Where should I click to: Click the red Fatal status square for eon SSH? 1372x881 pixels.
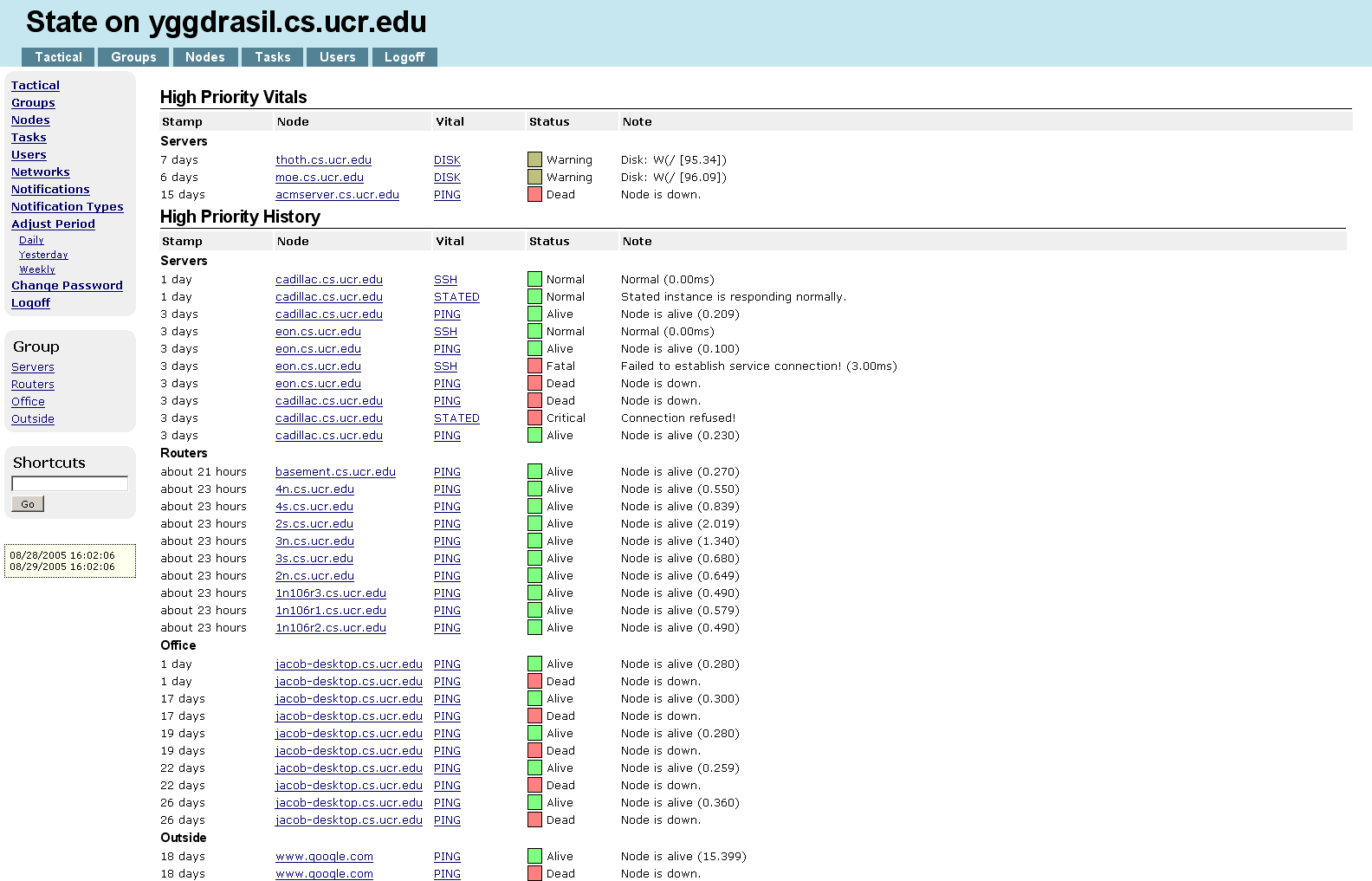pos(534,366)
